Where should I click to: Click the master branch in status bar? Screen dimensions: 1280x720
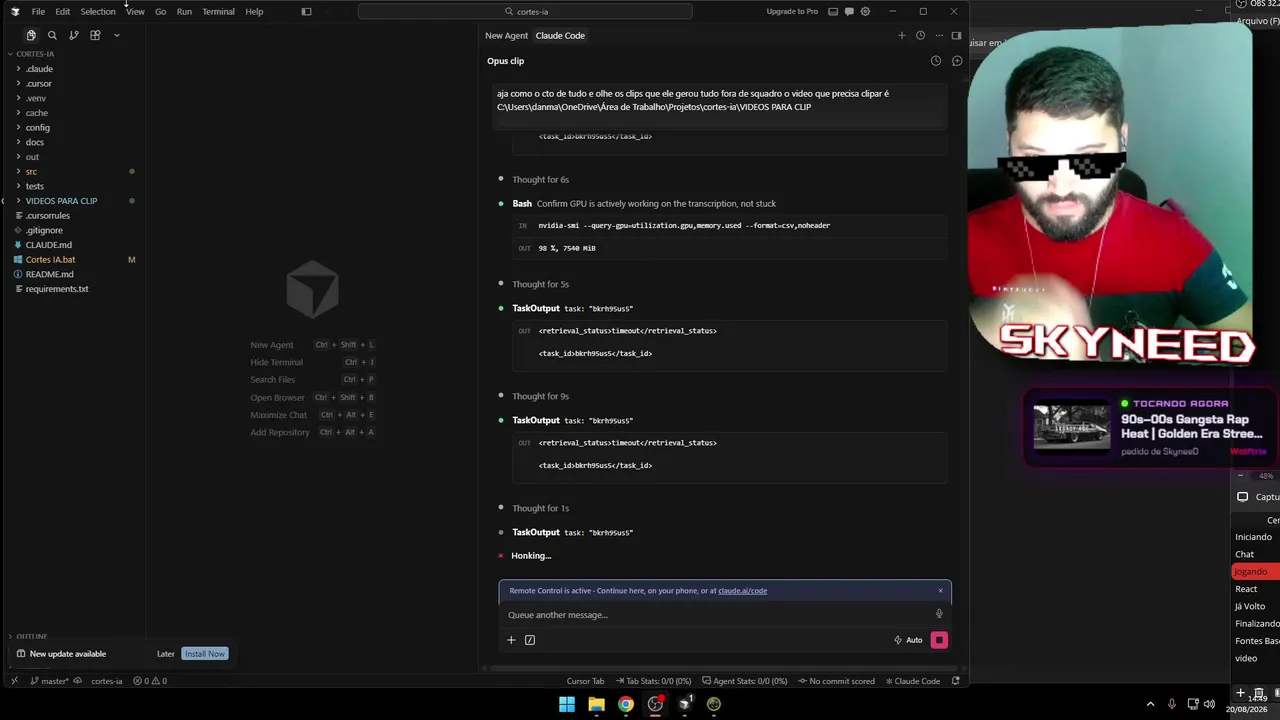(x=49, y=681)
